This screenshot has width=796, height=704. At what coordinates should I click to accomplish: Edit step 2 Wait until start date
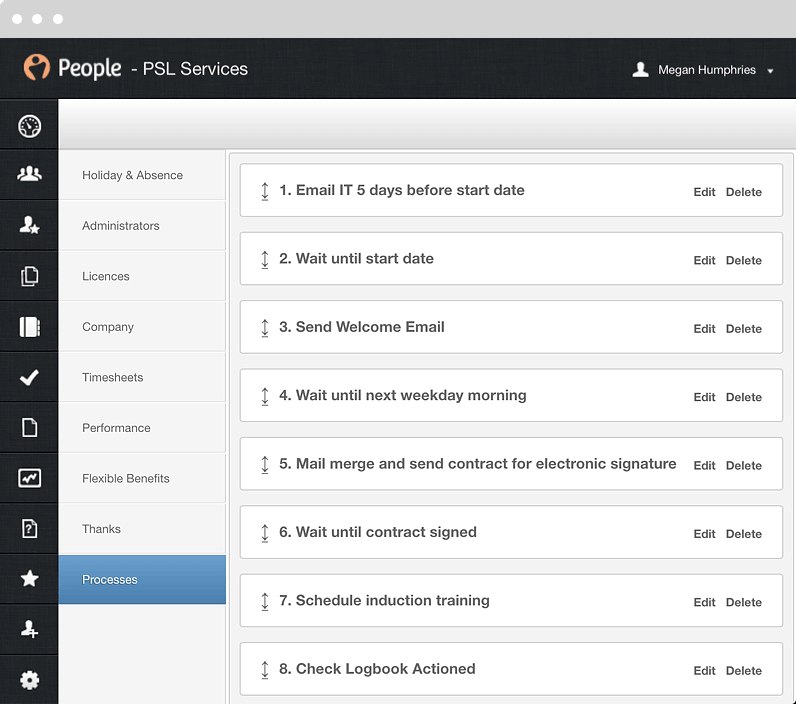point(704,260)
